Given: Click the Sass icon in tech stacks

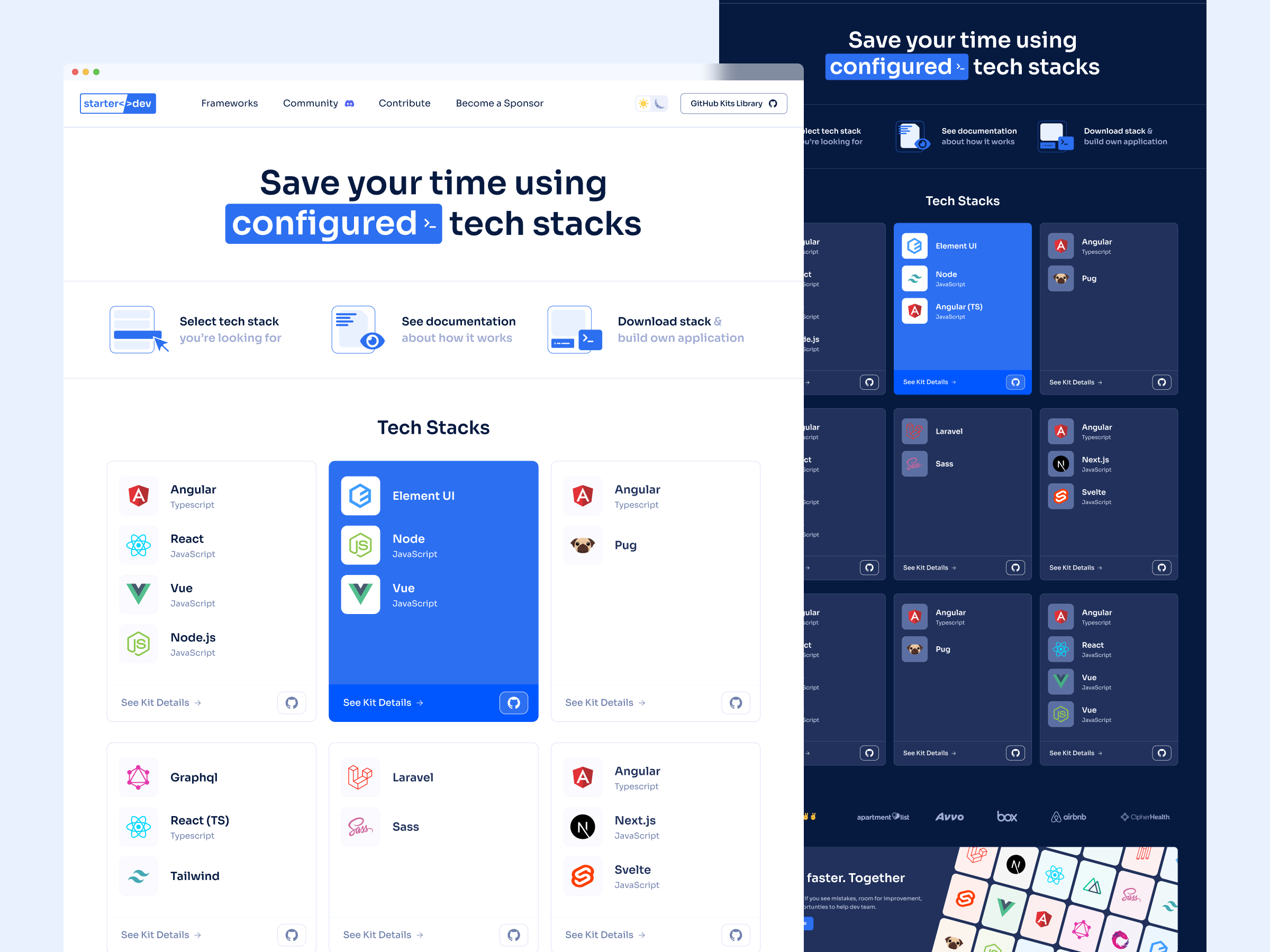Looking at the screenshot, I should pyautogui.click(x=359, y=826).
